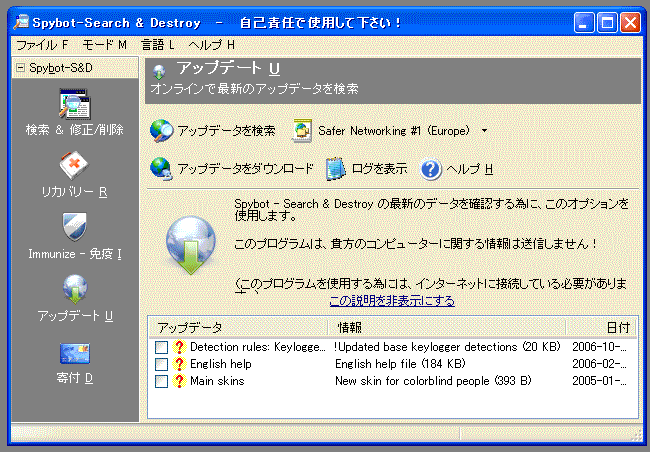
Task: Click the 2005-01- date cell
Action: (x=599, y=381)
